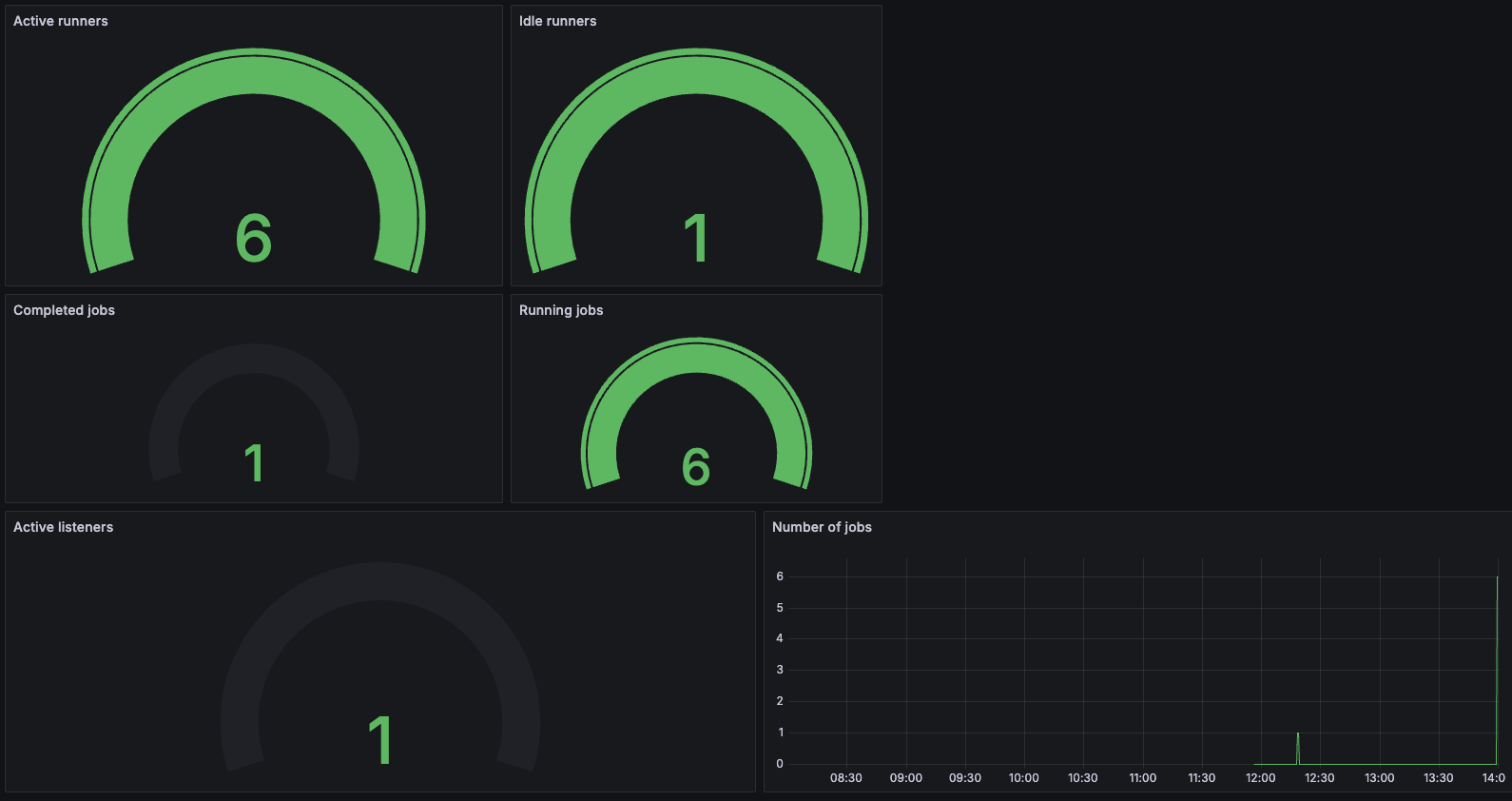Click the small spike after 12:00 in graph
The image size is (1512, 801).
tap(1298, 747)
